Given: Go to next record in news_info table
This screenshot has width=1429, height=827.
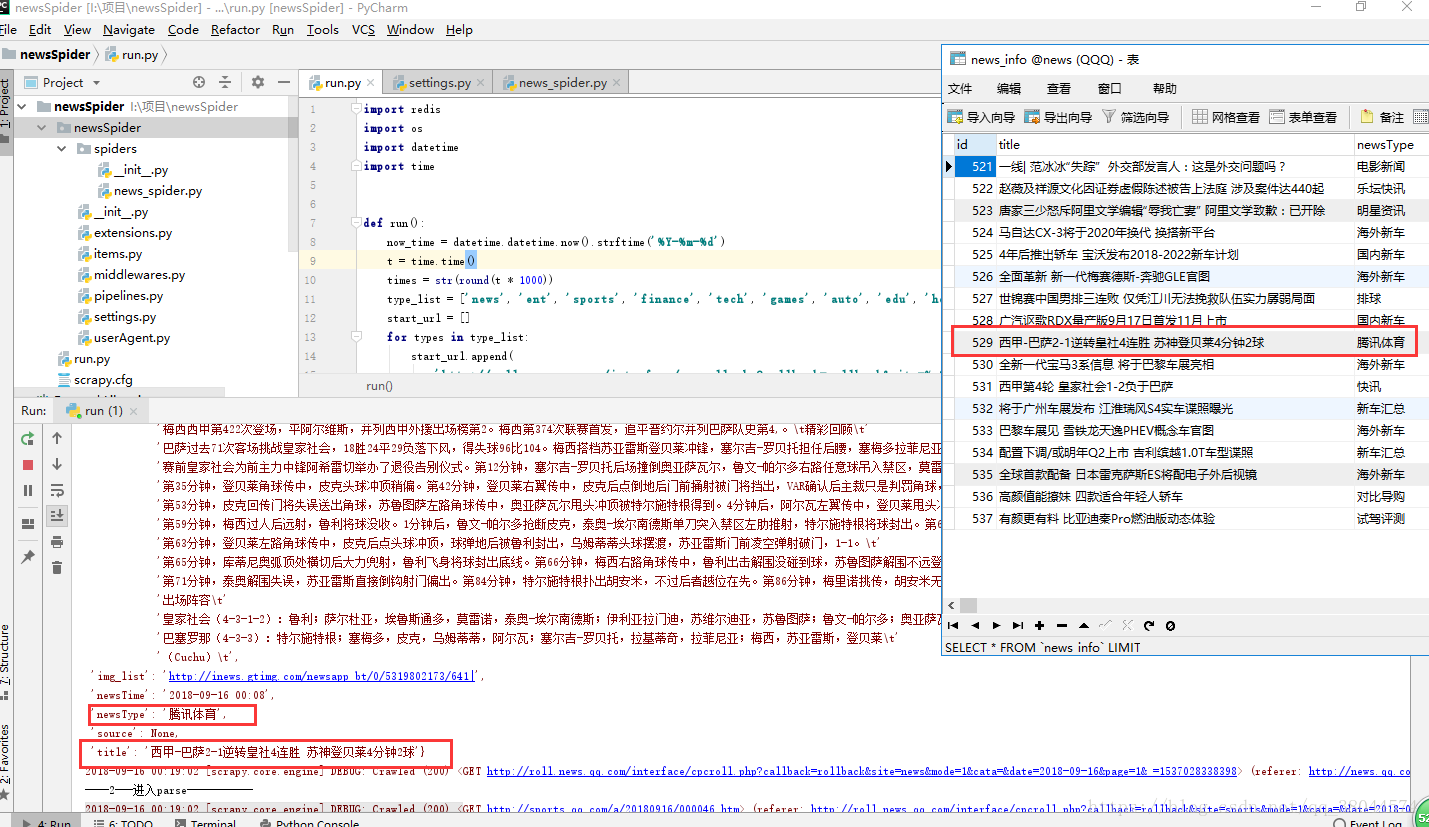Looking at the screenshot, I should pos(996,625).
